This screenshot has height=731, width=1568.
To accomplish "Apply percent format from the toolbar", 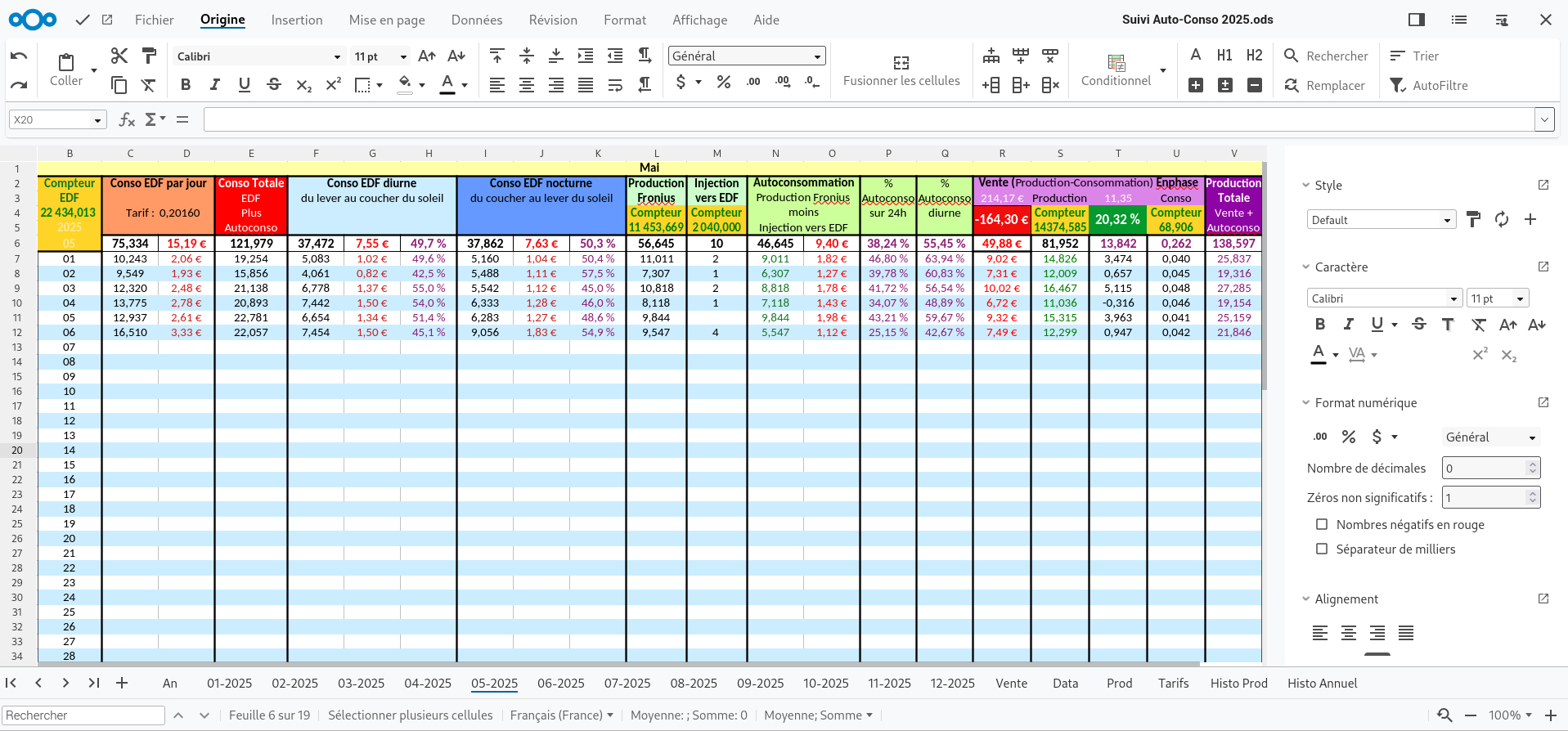I will pos(723,82).
